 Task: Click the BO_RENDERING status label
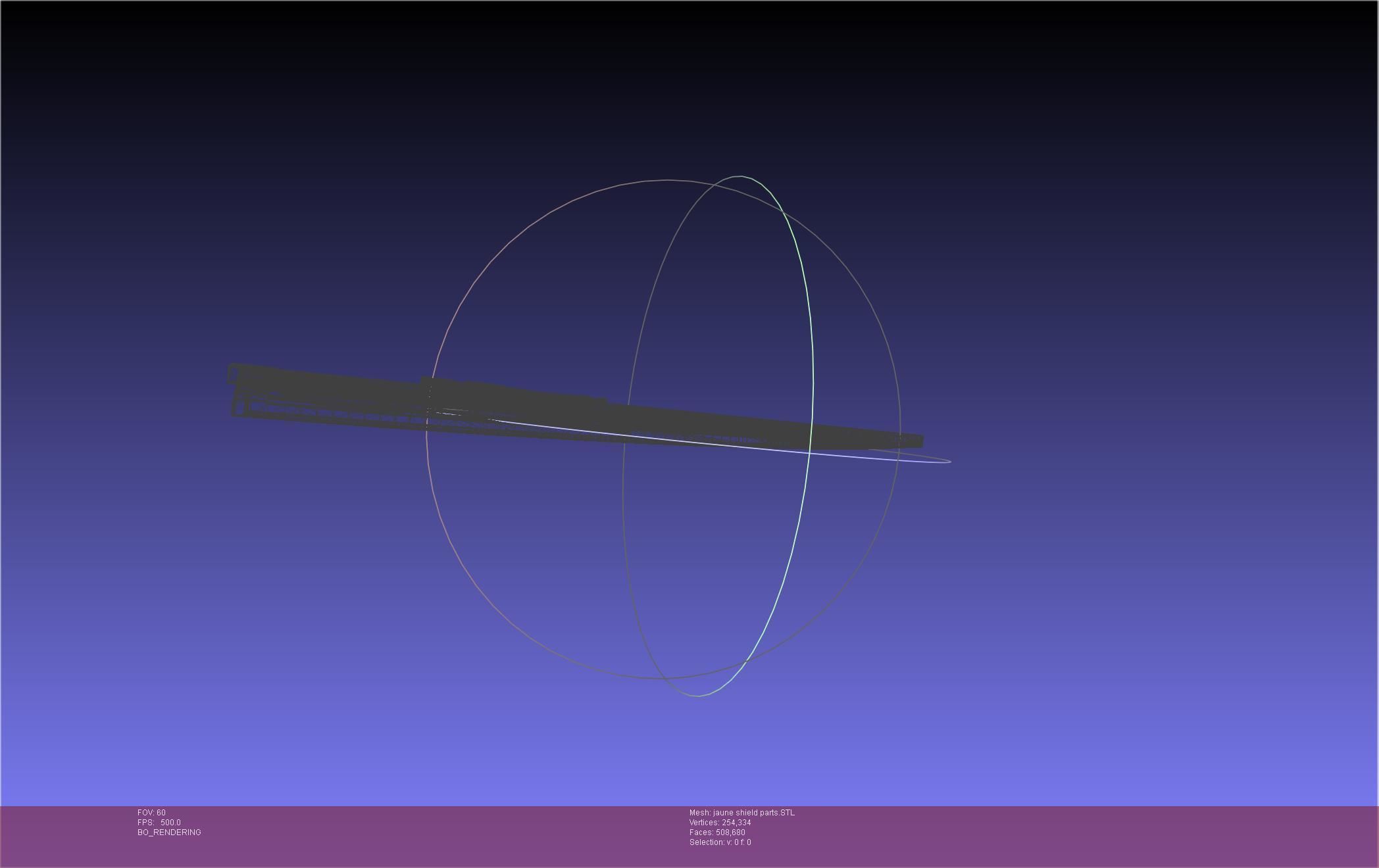coord(169,832)
